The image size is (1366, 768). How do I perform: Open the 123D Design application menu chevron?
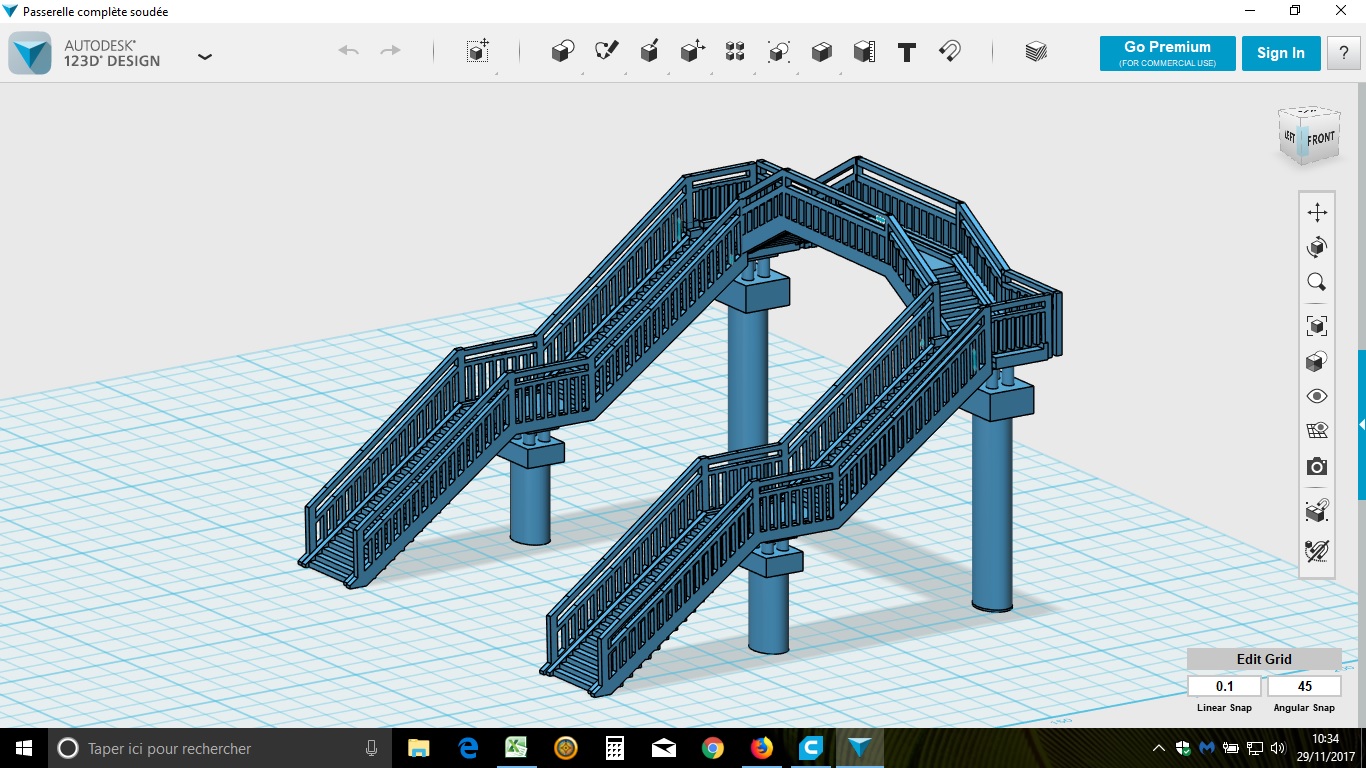coord(205,57)
